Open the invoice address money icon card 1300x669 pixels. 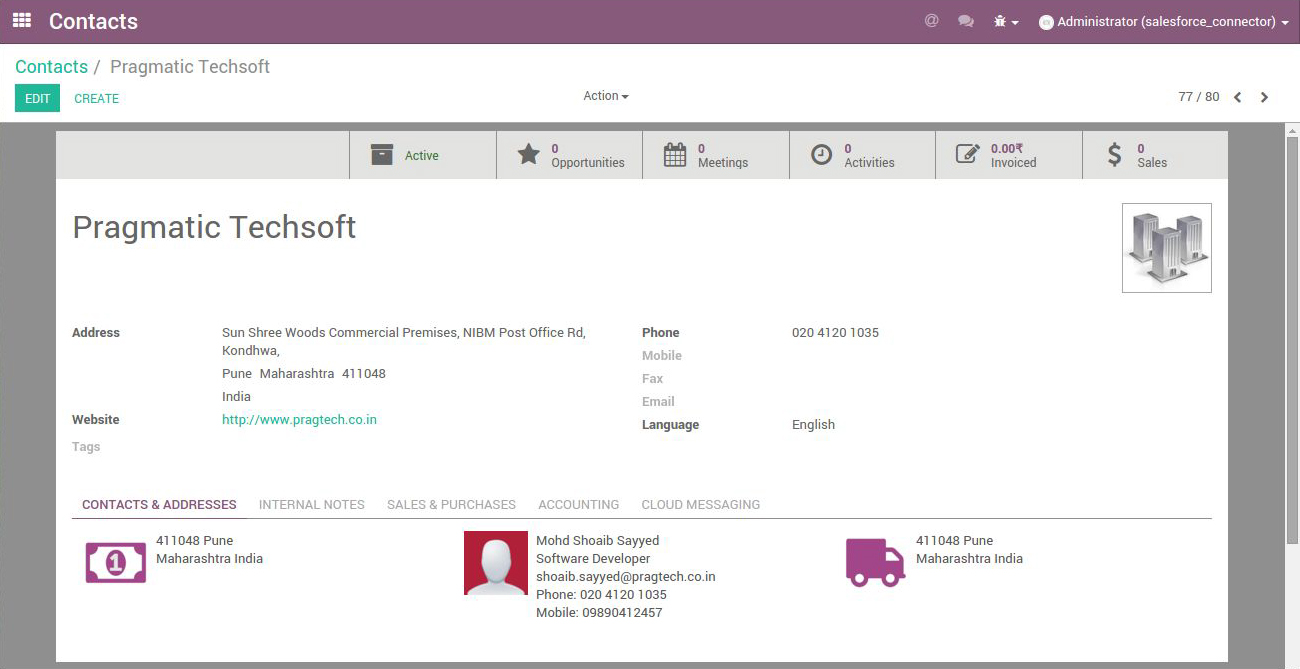pos(116,562)
